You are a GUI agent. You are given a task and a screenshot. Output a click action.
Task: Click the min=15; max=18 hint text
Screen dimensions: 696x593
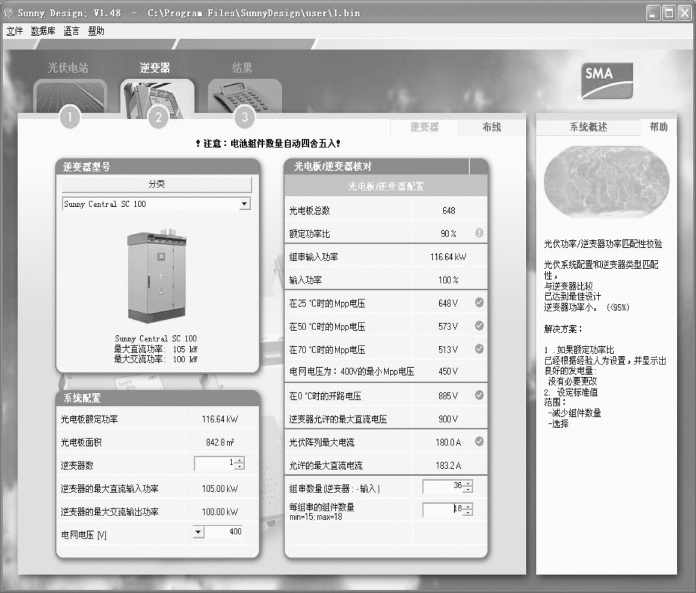point(316,517)
